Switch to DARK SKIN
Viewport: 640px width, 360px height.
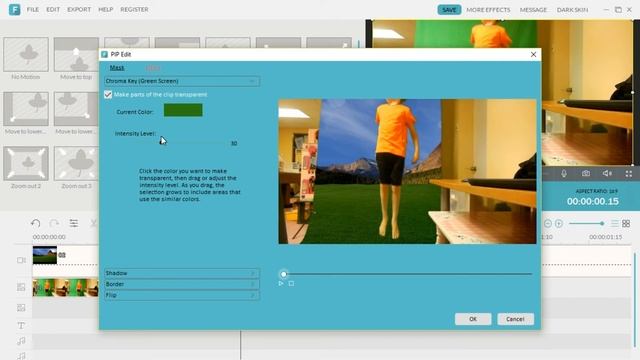(x=572, y=10)
